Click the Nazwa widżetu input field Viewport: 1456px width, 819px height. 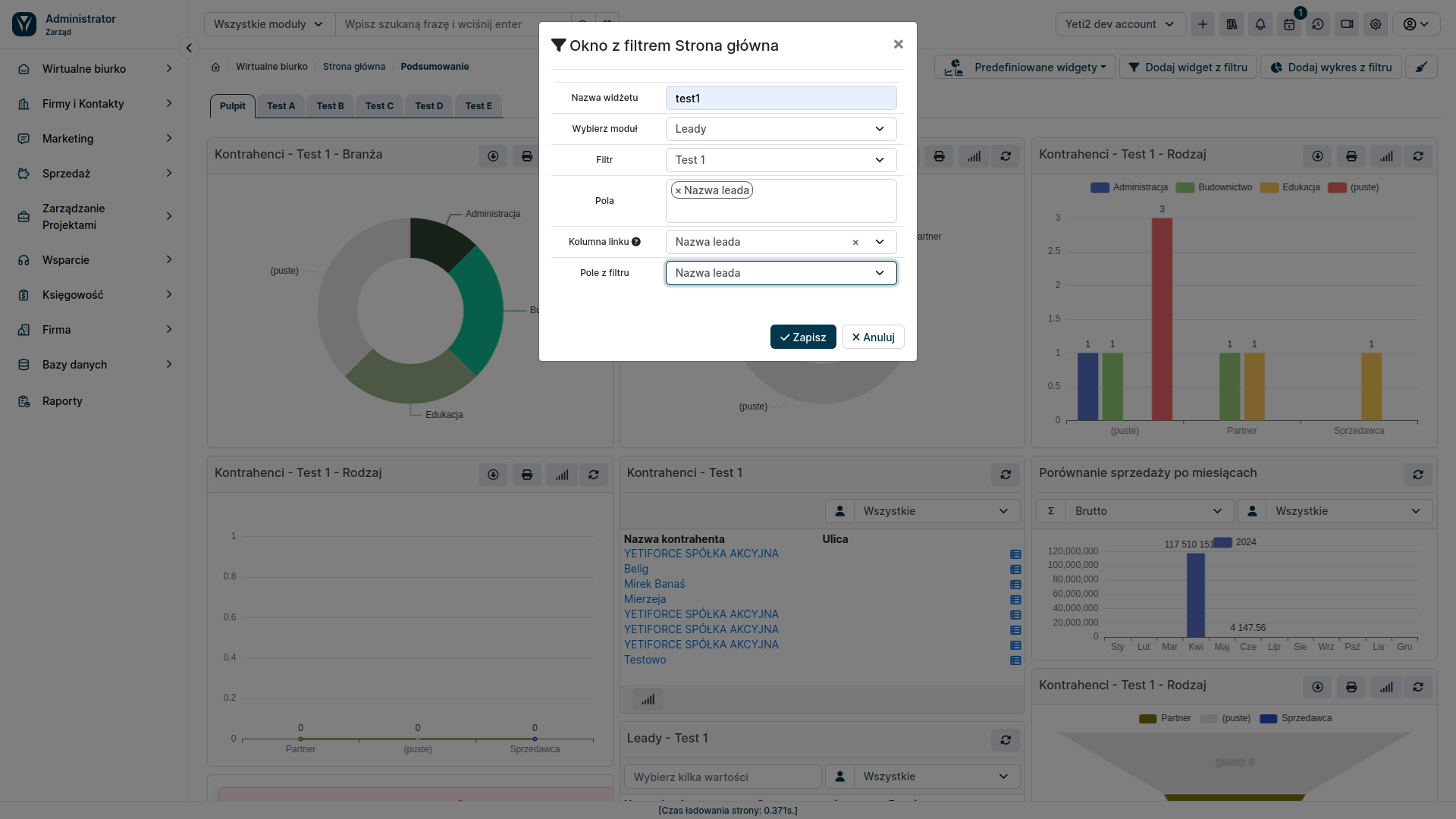coord(781,98)
